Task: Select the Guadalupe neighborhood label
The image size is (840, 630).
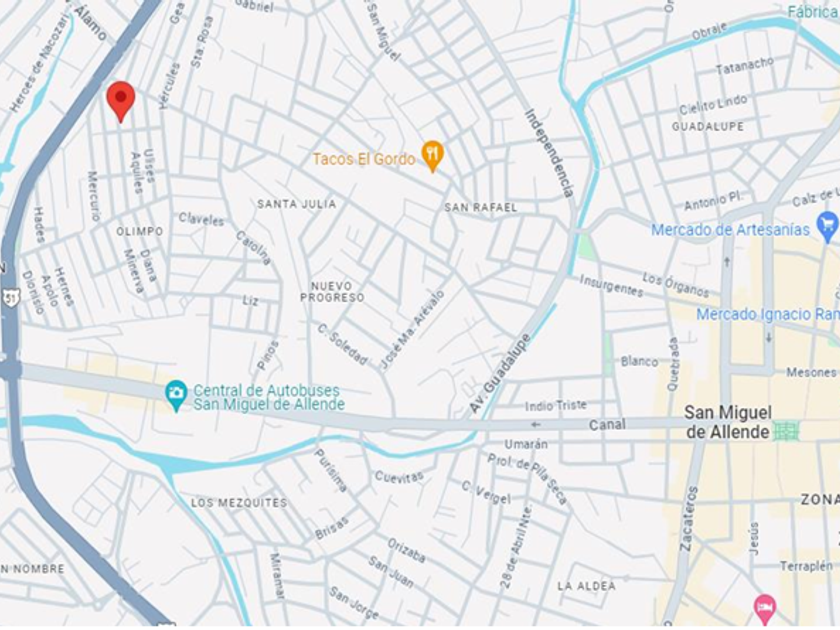Action: click(708, 127)
